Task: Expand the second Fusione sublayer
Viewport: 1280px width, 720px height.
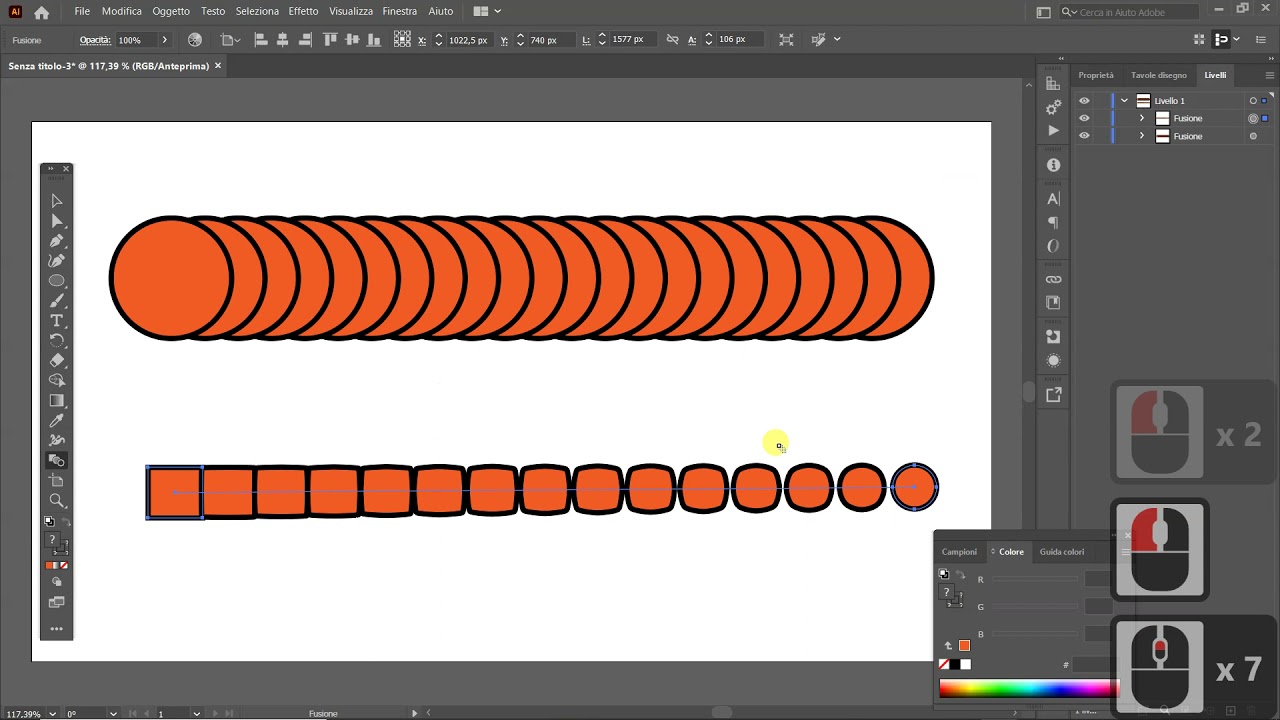Action: point(1142,136)
